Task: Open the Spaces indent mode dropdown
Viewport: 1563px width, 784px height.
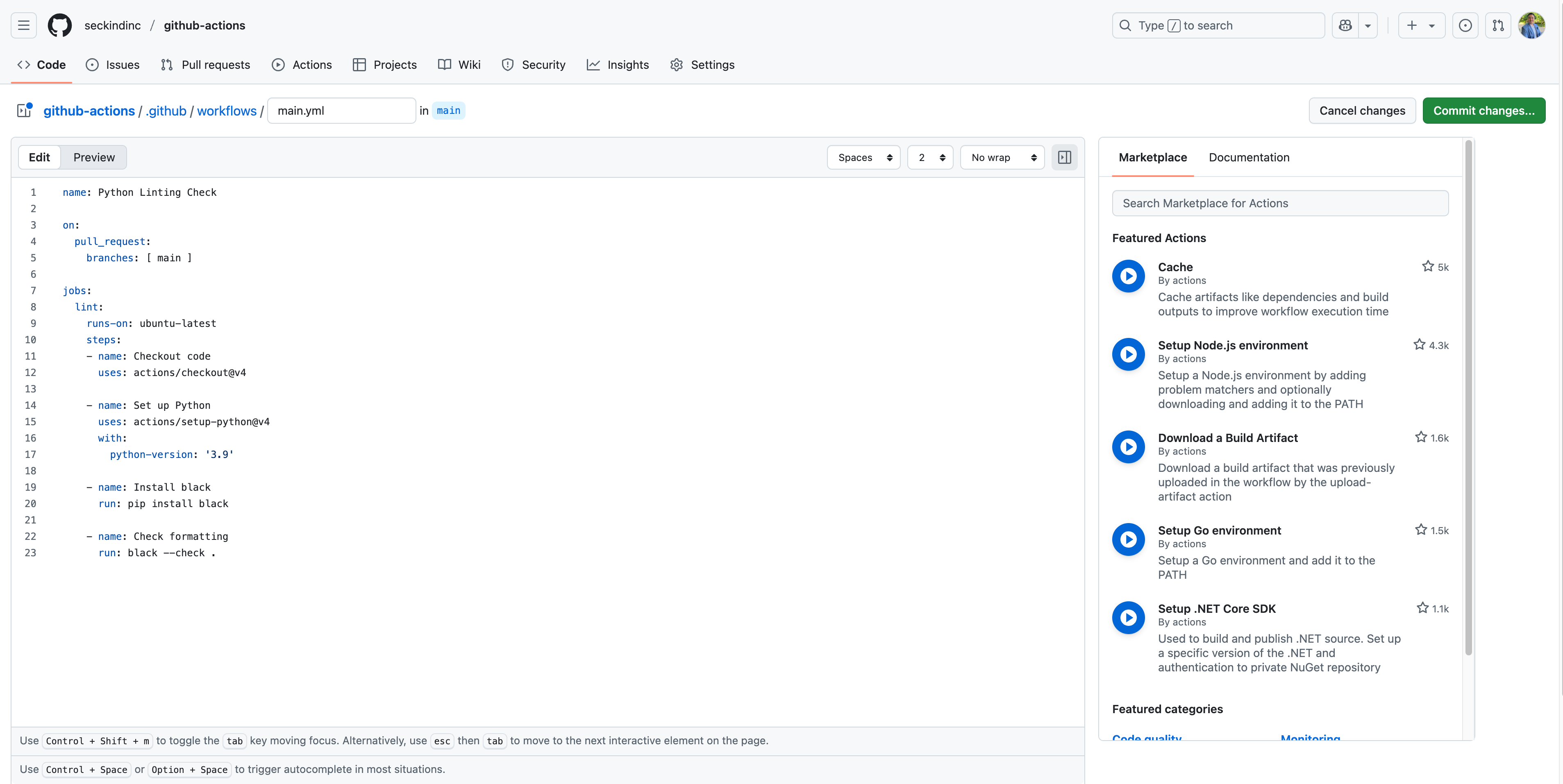Action: click(x=863, y=158)
